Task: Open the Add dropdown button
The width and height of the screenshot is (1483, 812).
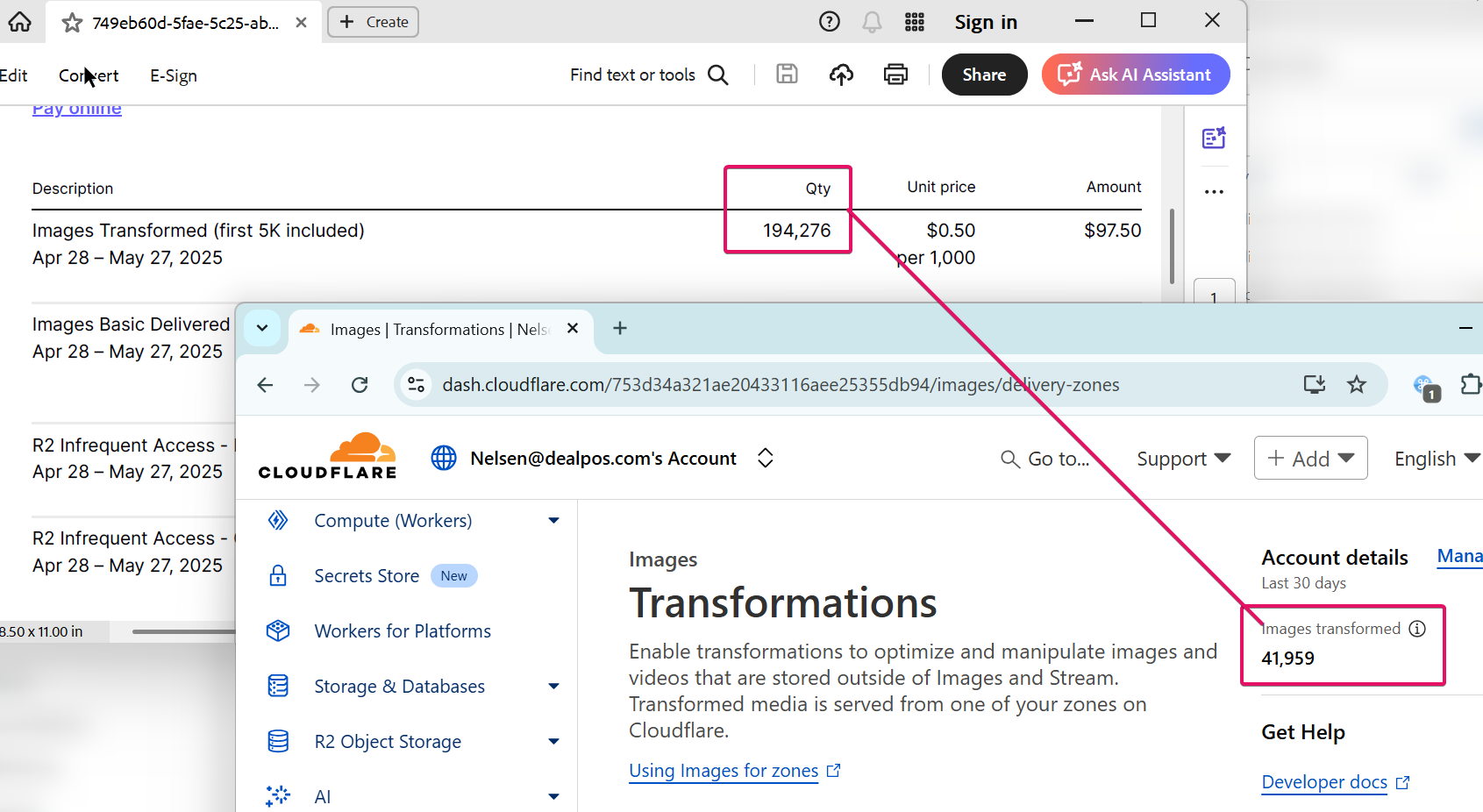Action: point(1310,458)
